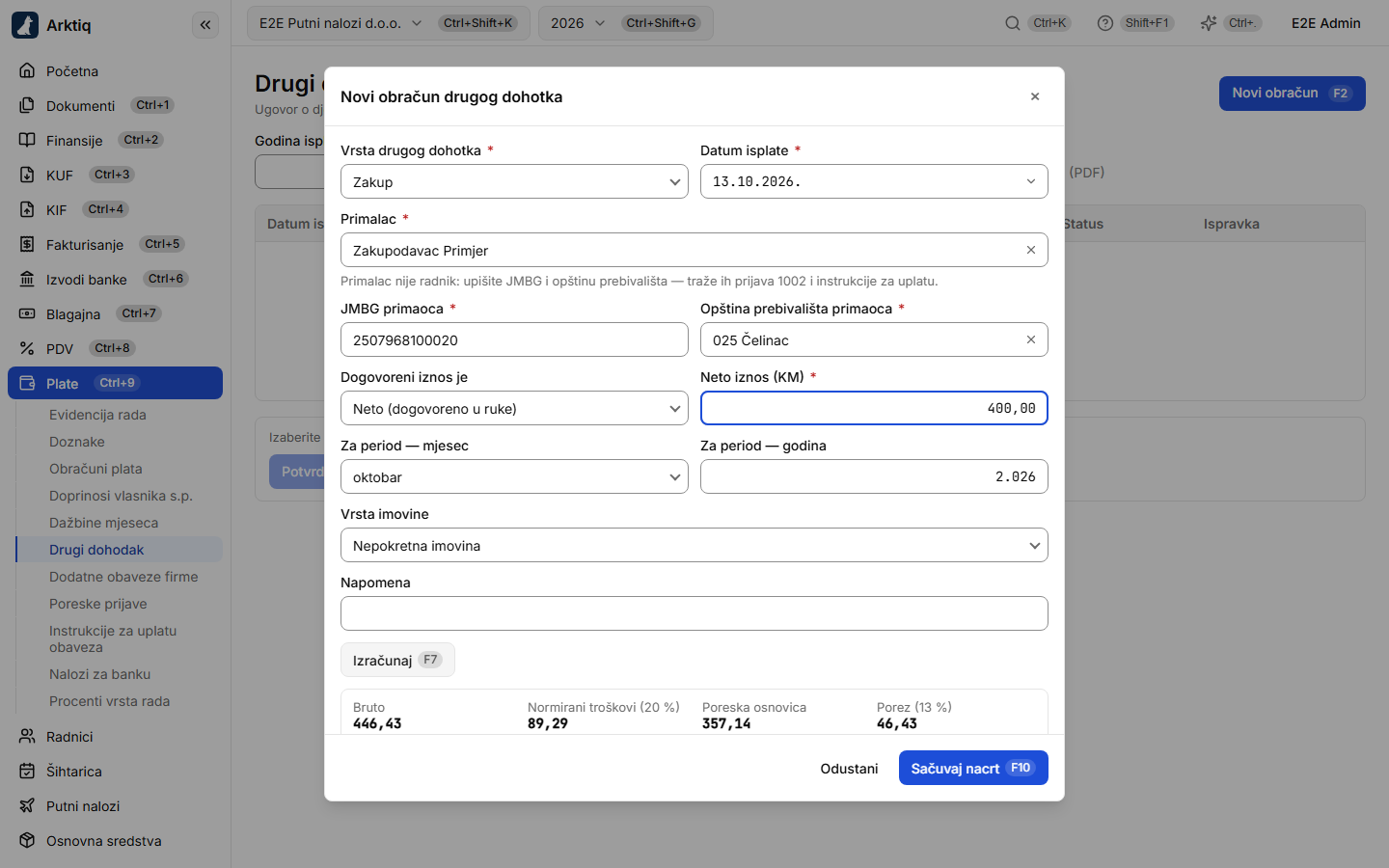Click the AI sparkle icon in the top bar

point(1209,23)
